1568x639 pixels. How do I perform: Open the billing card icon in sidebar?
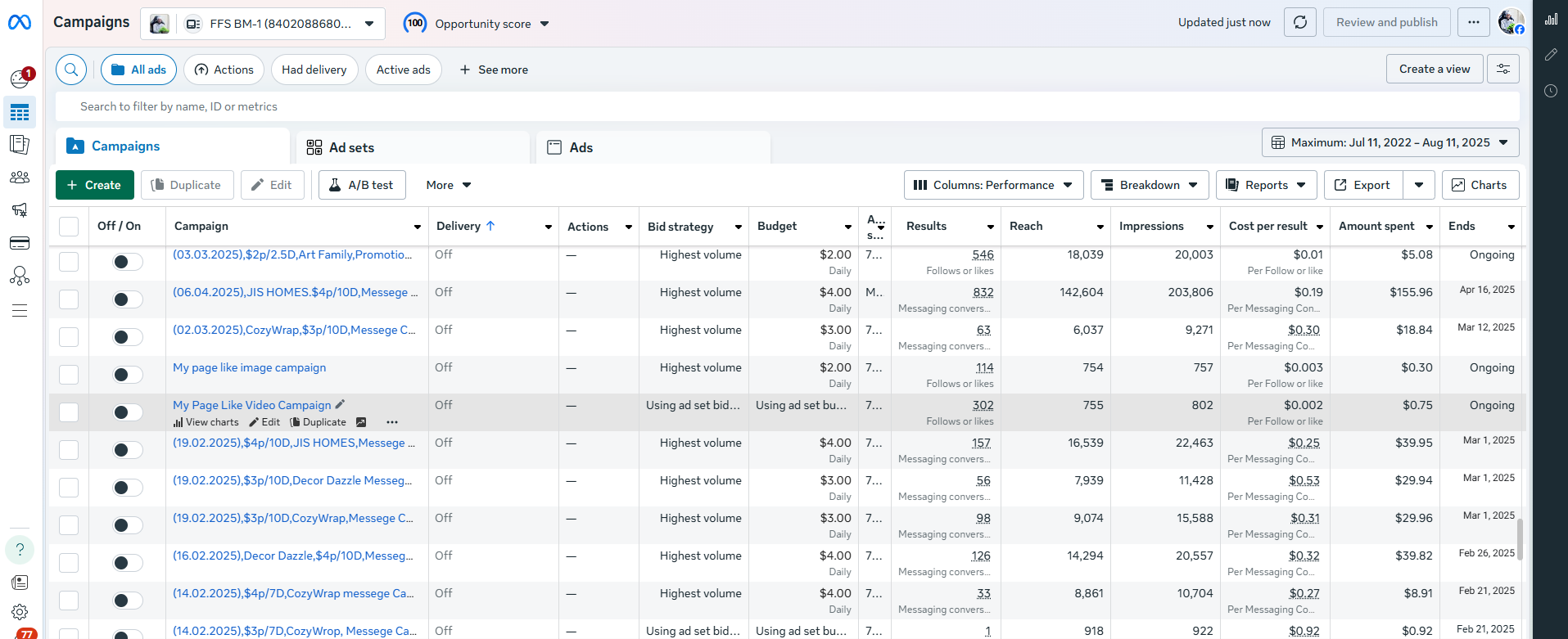[x=20, y=243]
